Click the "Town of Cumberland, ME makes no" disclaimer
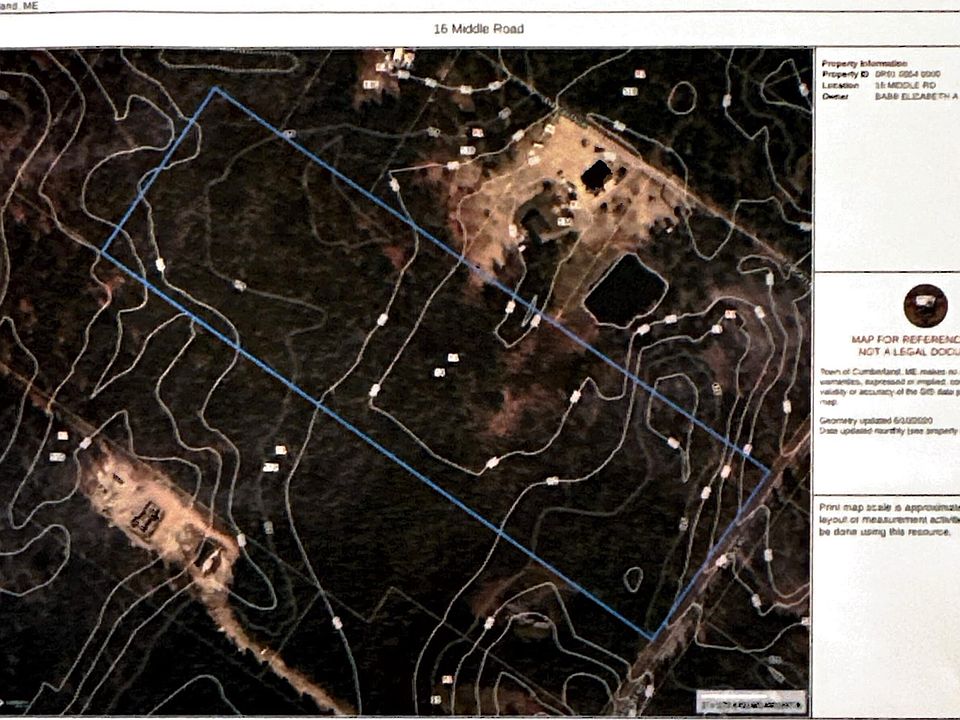This screenshot has height=720, width=960. click(889, 387)
